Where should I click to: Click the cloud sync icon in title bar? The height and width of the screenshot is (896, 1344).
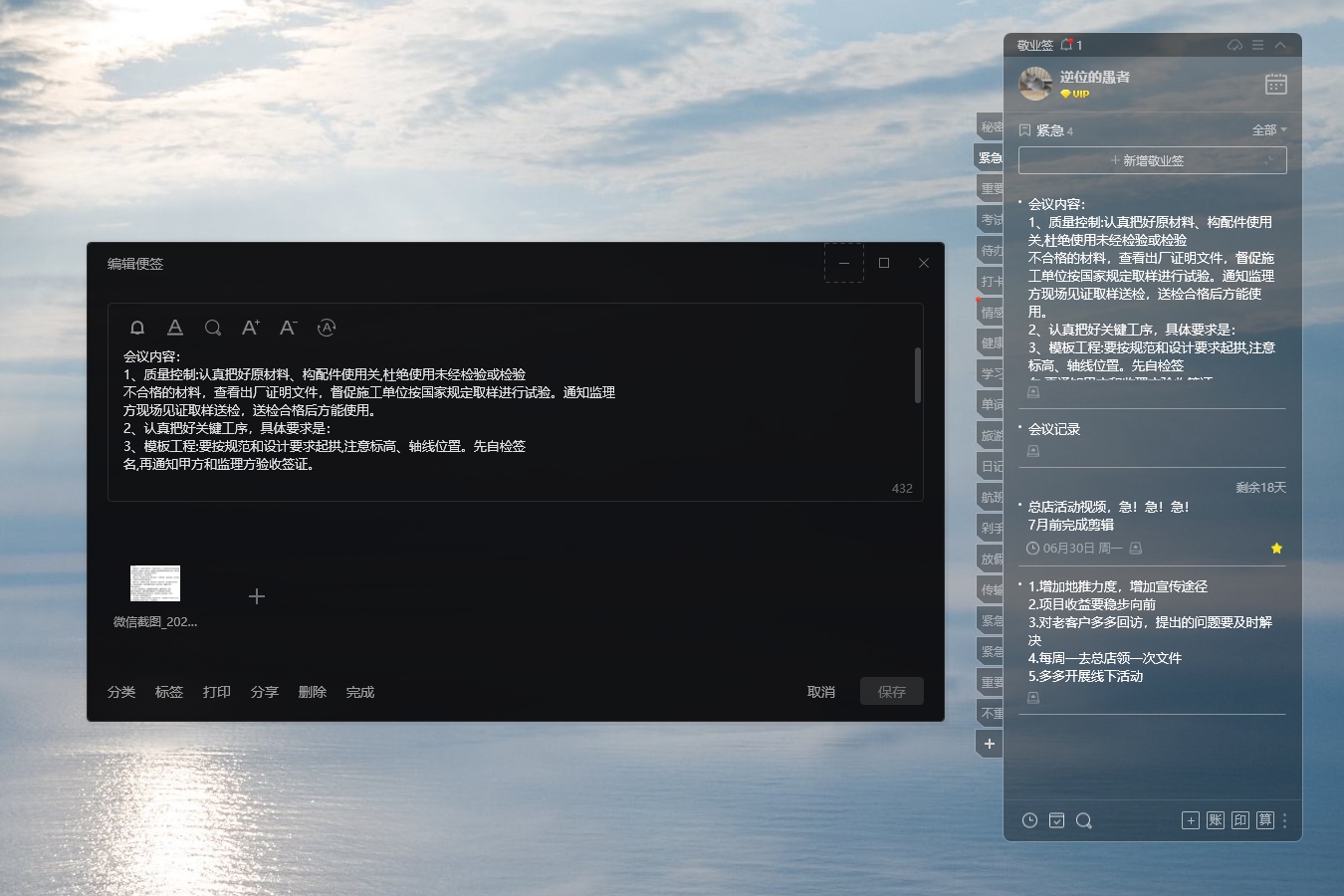(x=1234, y=46)
